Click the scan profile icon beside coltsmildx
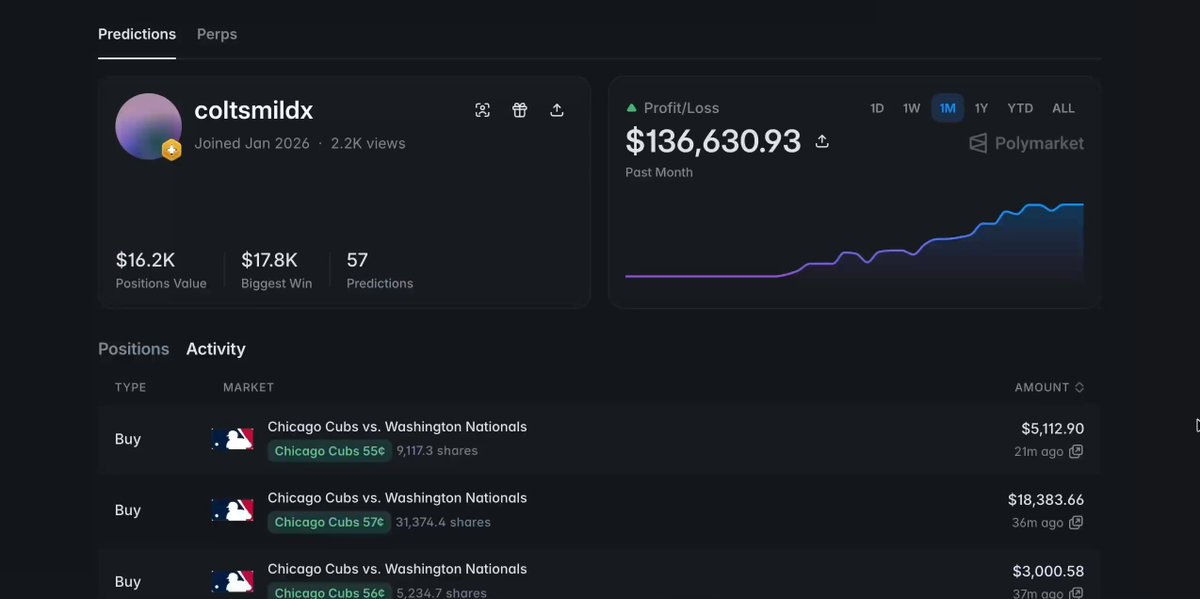1200x599 pixels. 483,110
